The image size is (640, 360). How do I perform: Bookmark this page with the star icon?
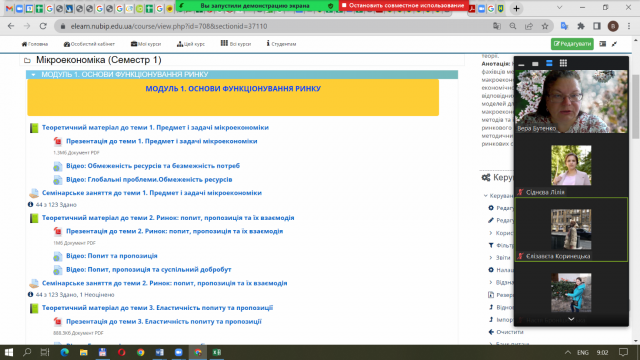click(545, 26)
